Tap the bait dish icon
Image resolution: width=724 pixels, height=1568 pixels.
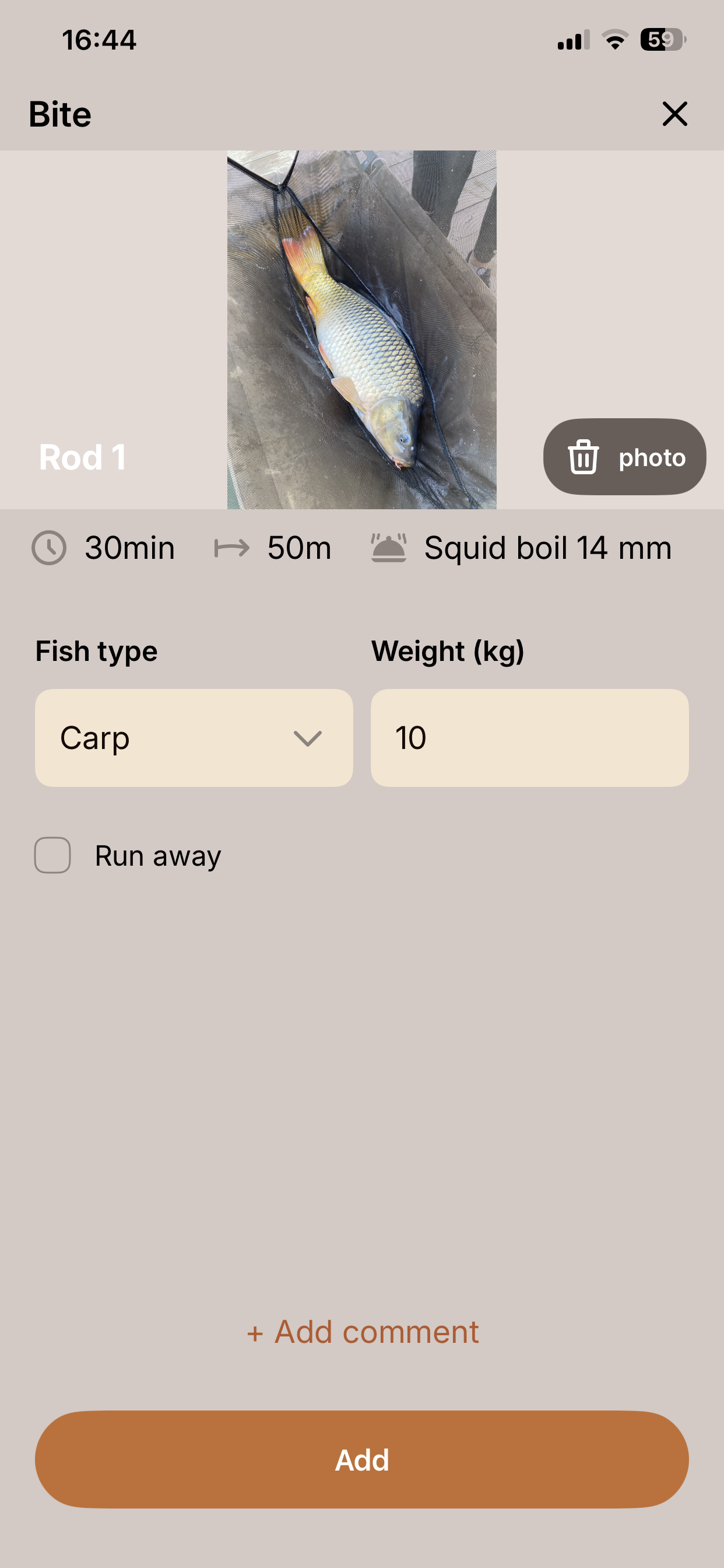click(389, 548)
